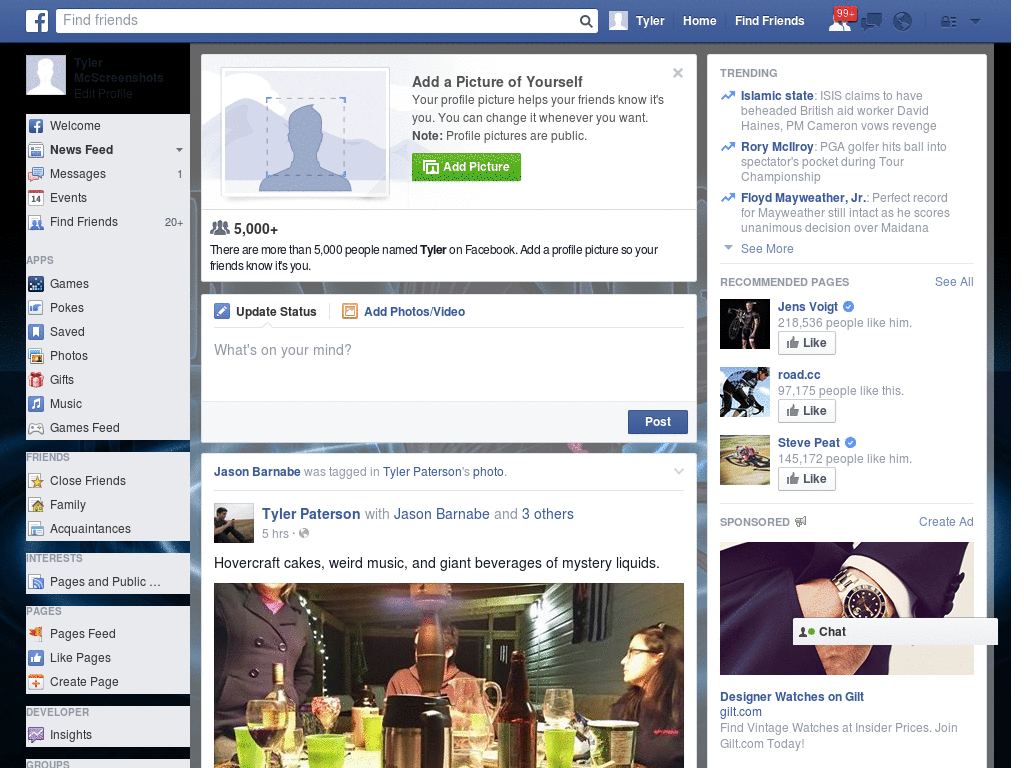This screenshot has height=768, width=1024.
Task: Open privacy shortcuts lock icon
Action: coord(948,22)
